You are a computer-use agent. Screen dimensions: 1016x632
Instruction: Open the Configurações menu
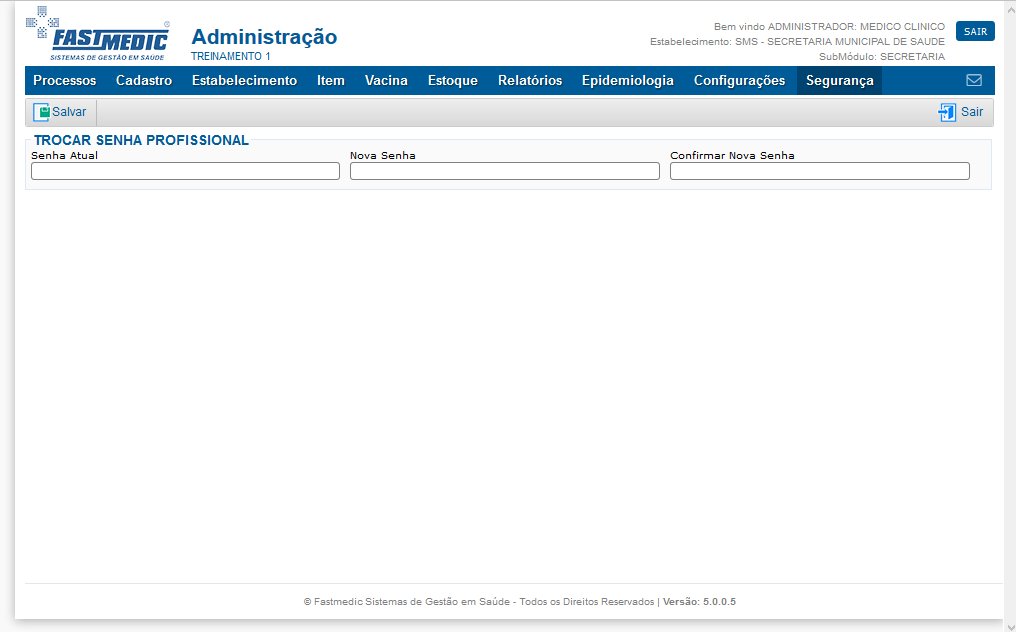coord(739,80)
